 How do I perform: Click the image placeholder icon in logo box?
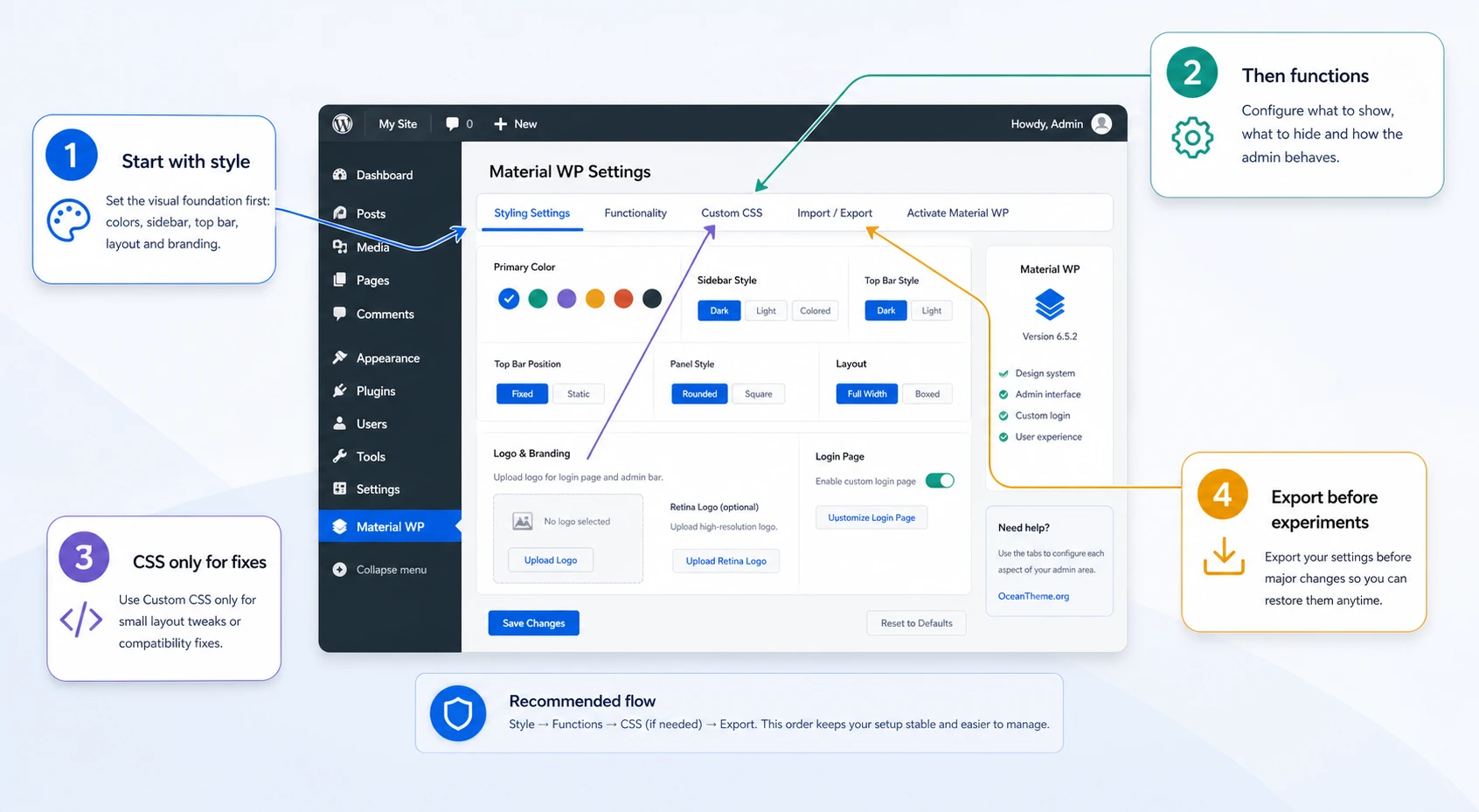[523, 522]
